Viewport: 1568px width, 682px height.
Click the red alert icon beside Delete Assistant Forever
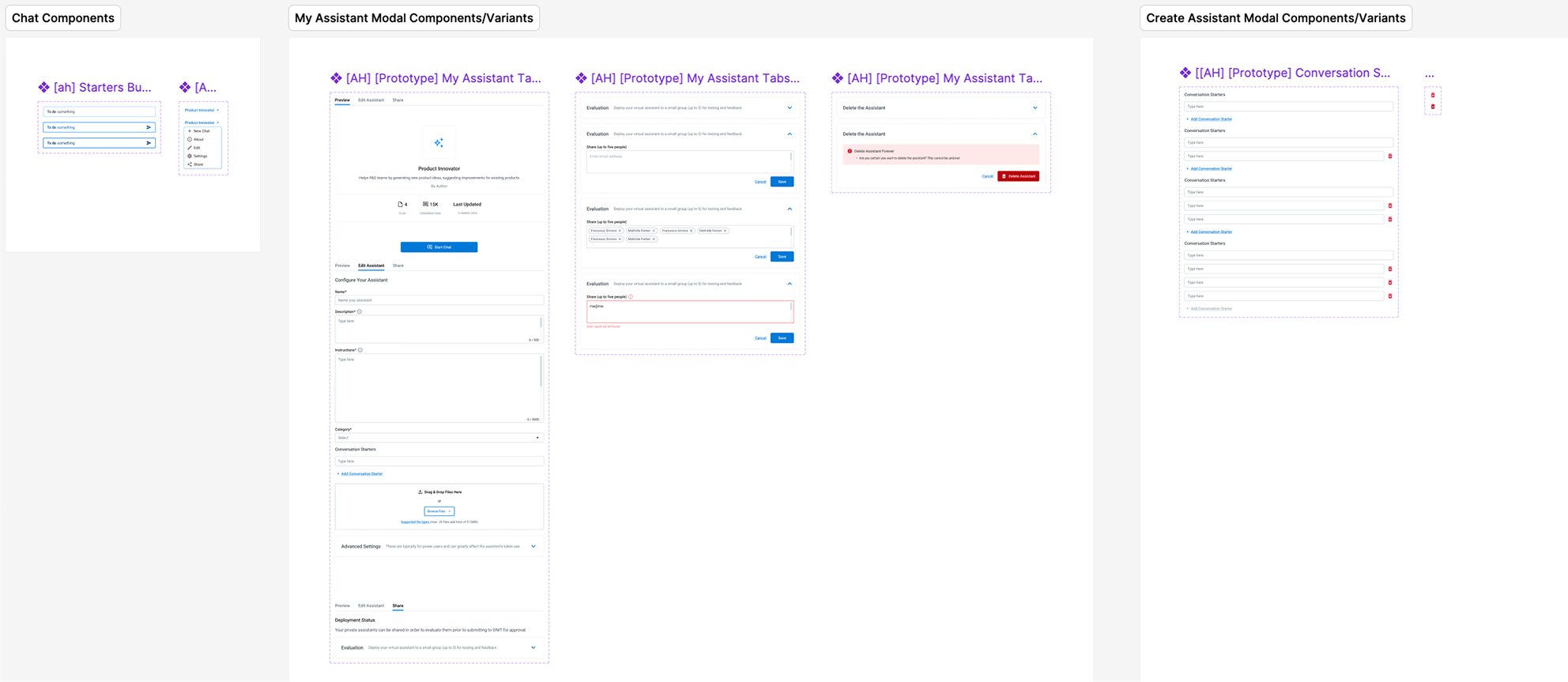click(x=850, y=151)
